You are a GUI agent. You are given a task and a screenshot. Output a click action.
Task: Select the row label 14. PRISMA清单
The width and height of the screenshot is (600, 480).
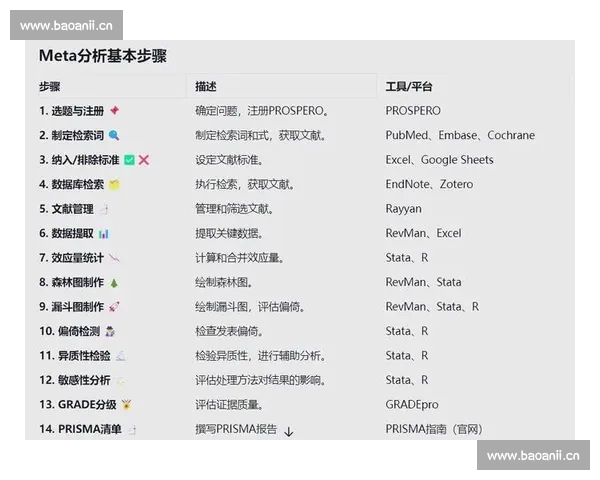coord(80,429)
